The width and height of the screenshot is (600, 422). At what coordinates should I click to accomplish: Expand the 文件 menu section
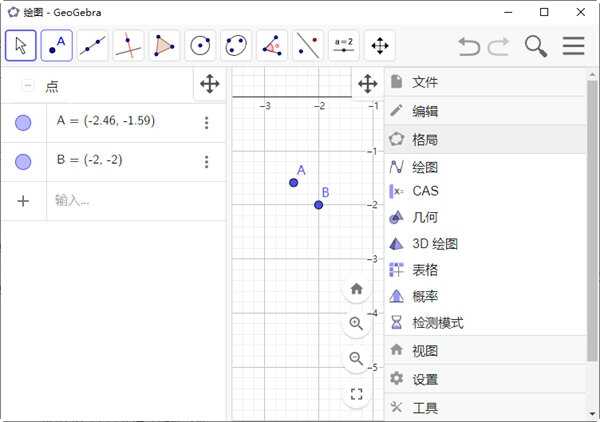[425, 82]
